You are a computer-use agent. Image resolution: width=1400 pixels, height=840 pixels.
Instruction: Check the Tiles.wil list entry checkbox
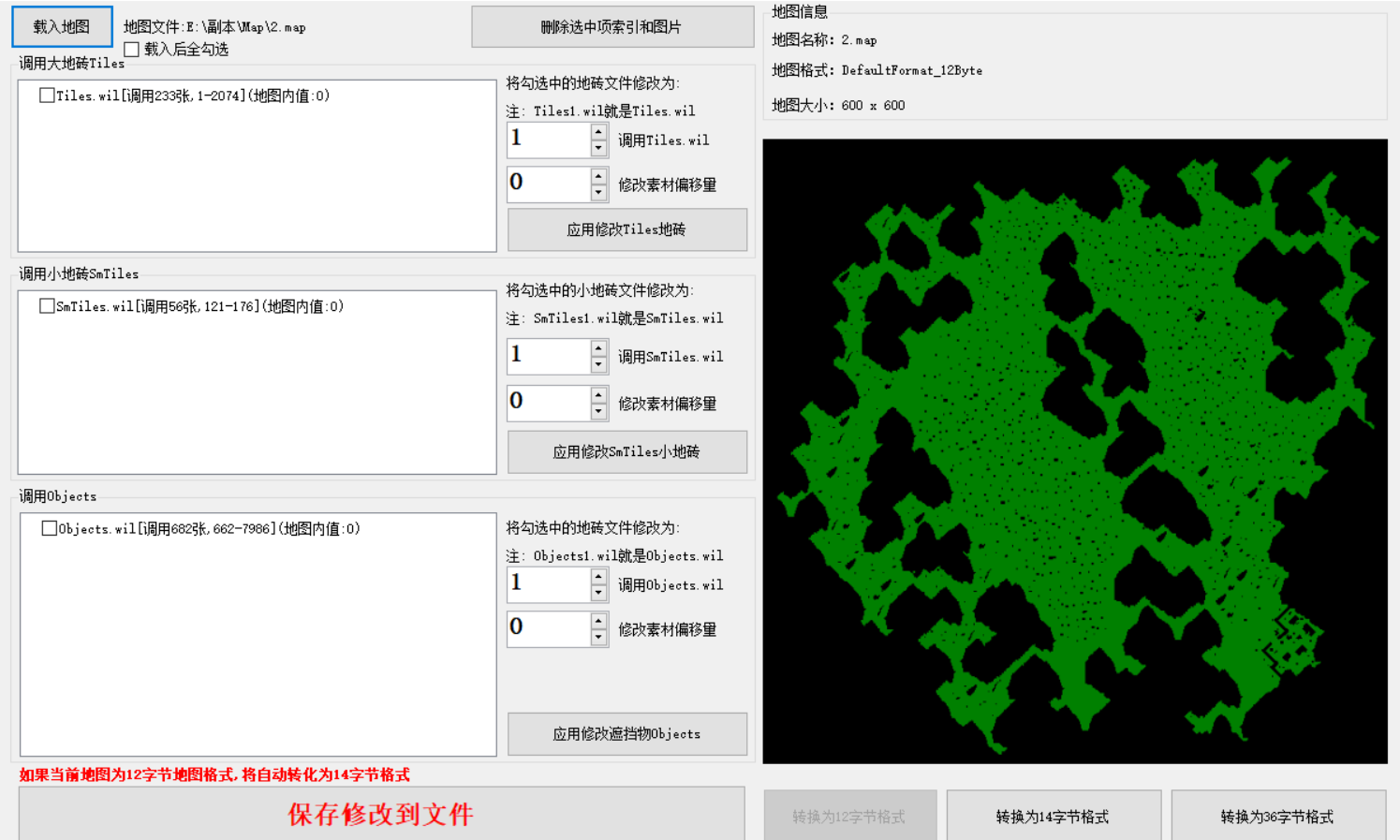click(x=47, y=96)
